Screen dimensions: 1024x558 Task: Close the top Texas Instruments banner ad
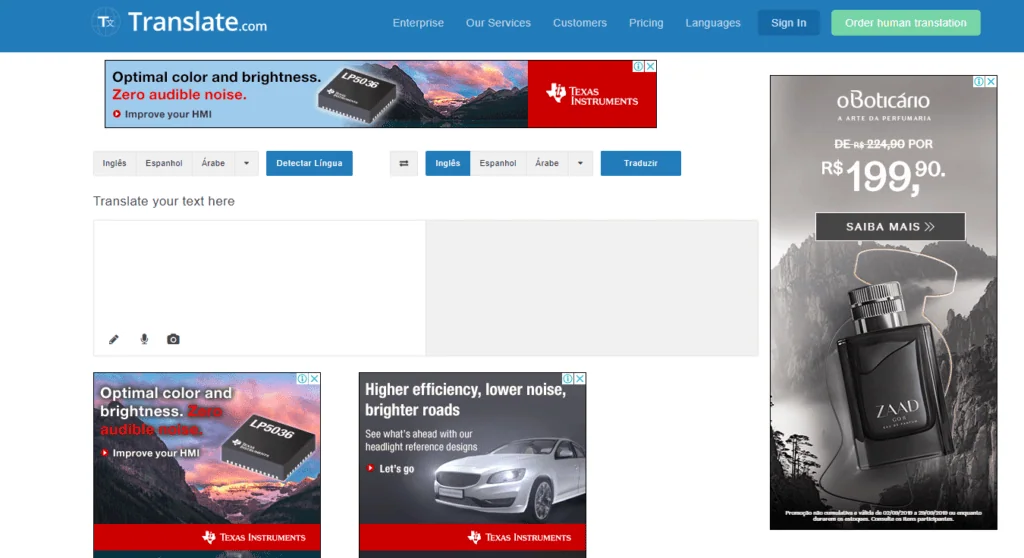pos(650,66)
